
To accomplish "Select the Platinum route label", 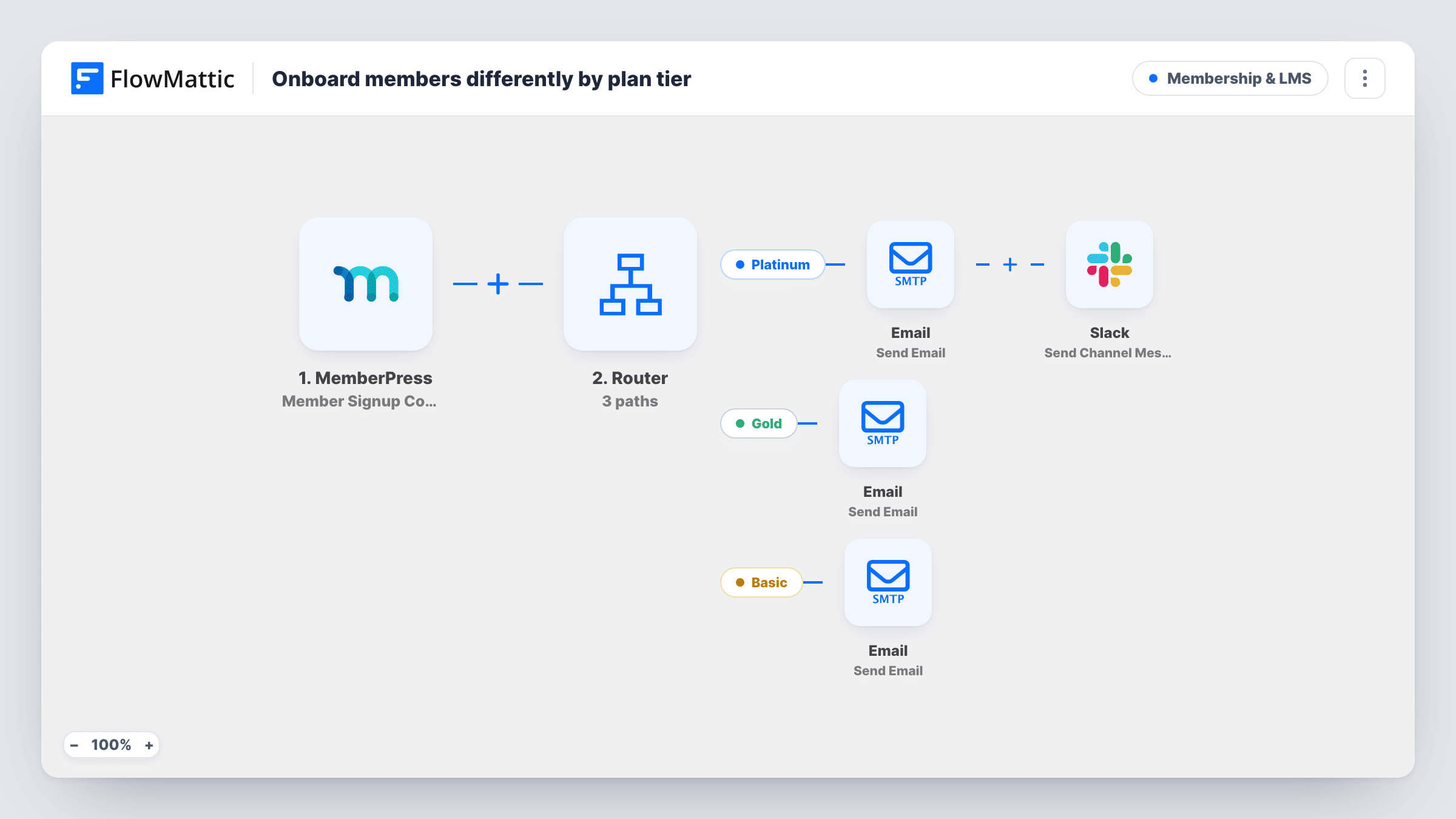I will click(773, 265).
